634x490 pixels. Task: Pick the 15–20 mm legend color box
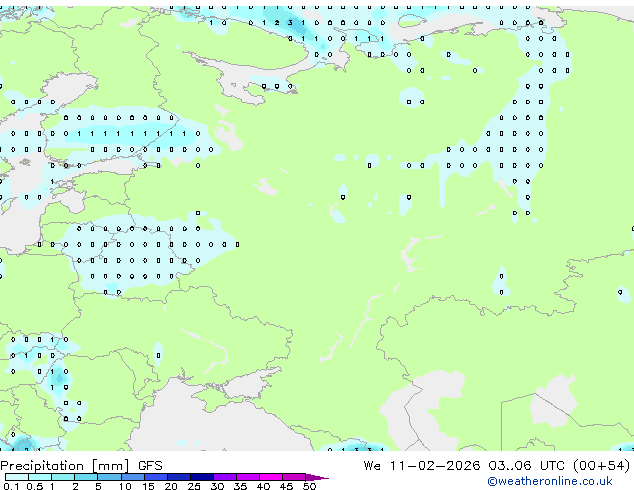156,477
